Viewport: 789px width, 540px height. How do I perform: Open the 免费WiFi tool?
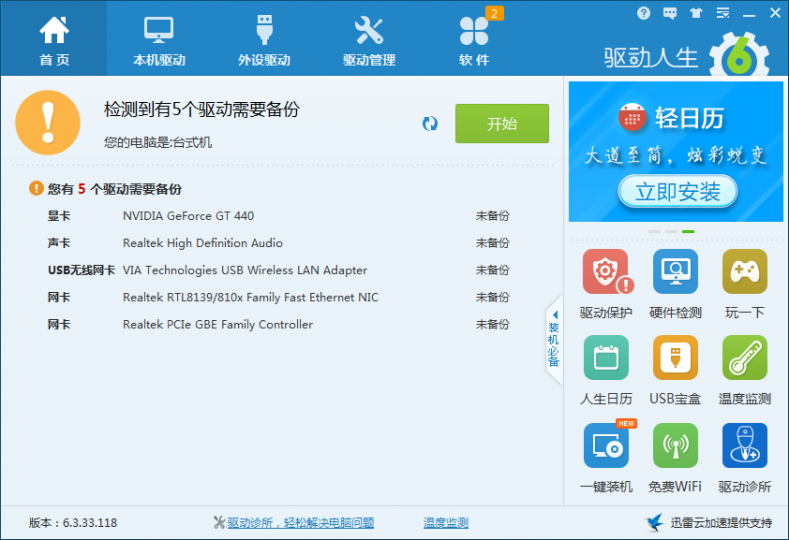click(675, 458)
